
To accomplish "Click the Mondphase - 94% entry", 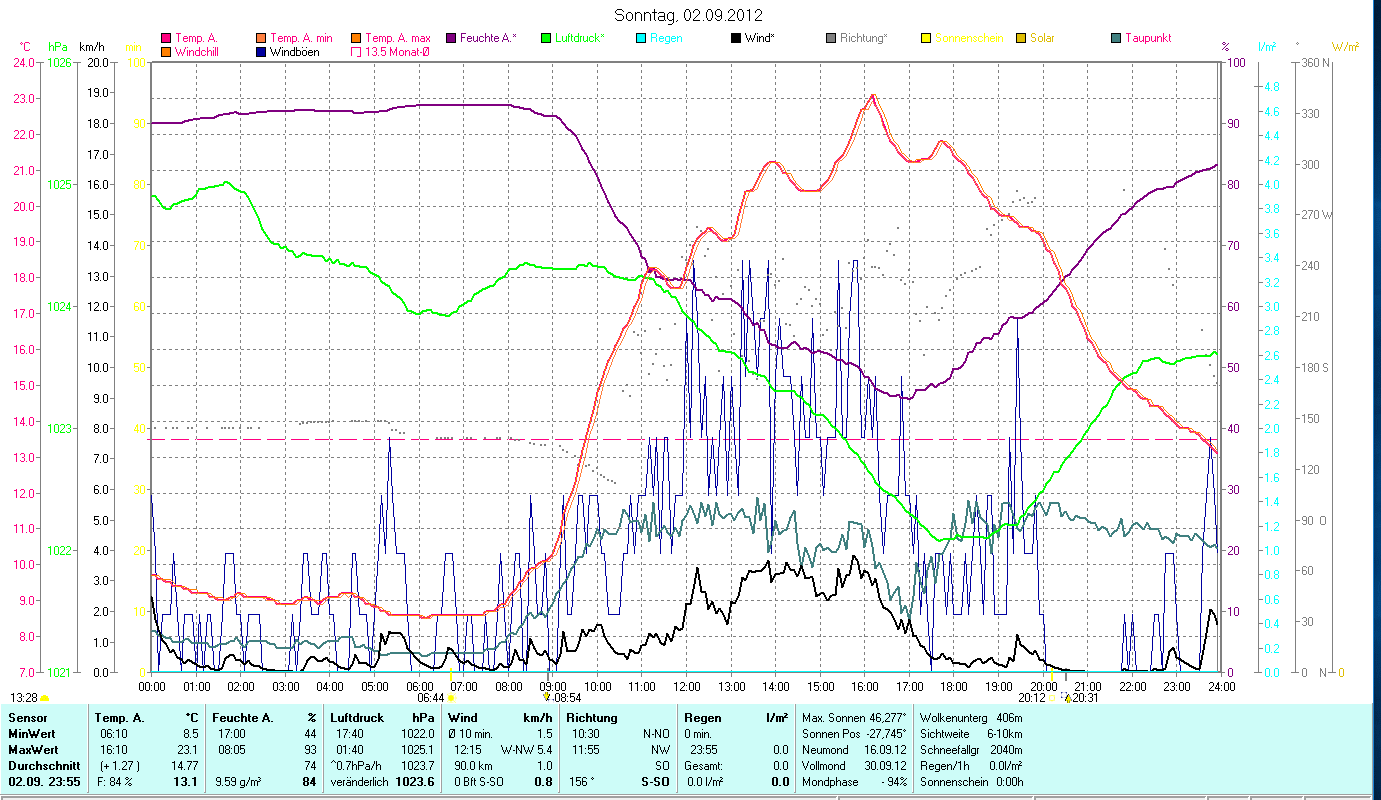I will [854, 782].
